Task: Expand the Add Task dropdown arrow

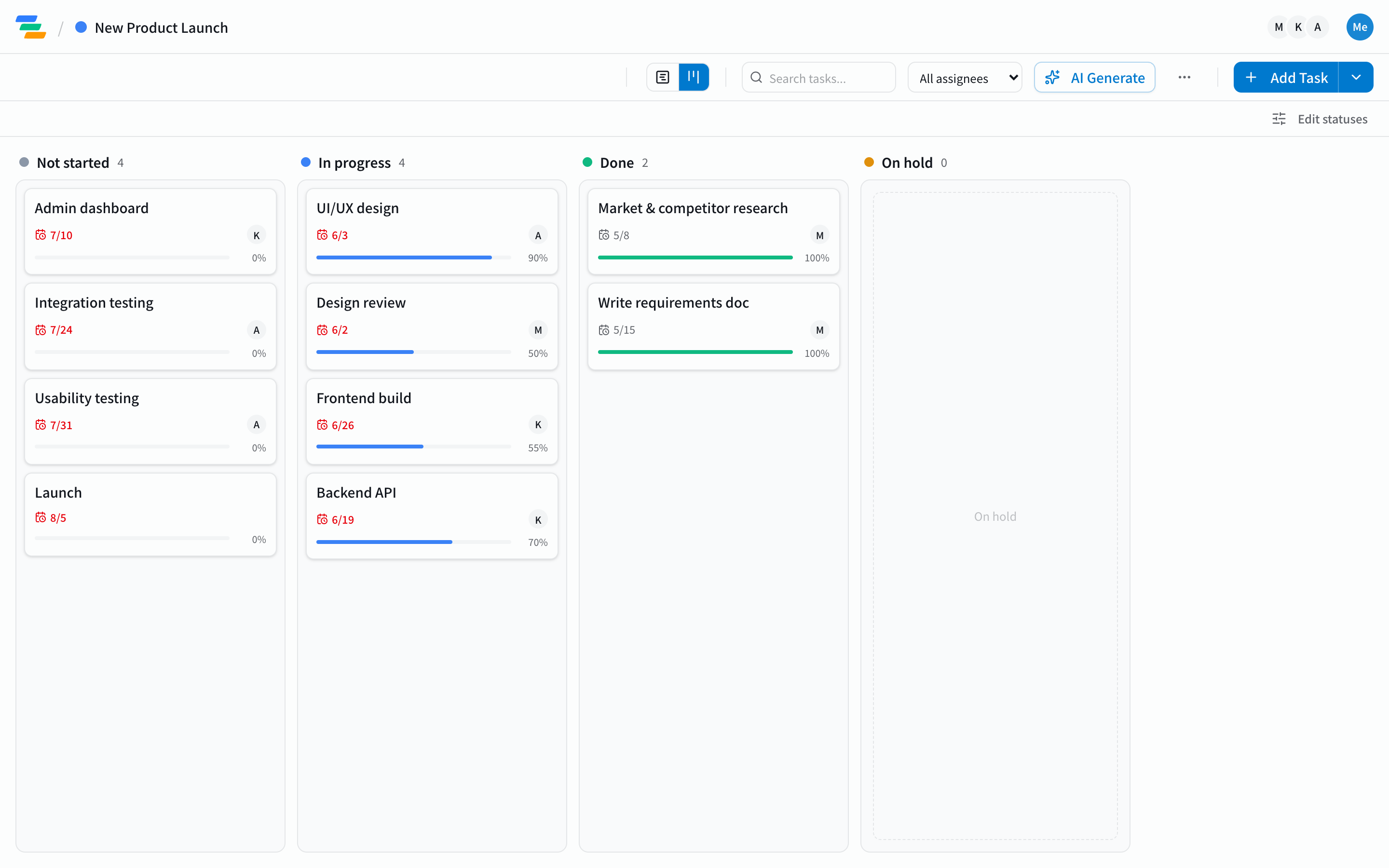Action: (1356, 78)
